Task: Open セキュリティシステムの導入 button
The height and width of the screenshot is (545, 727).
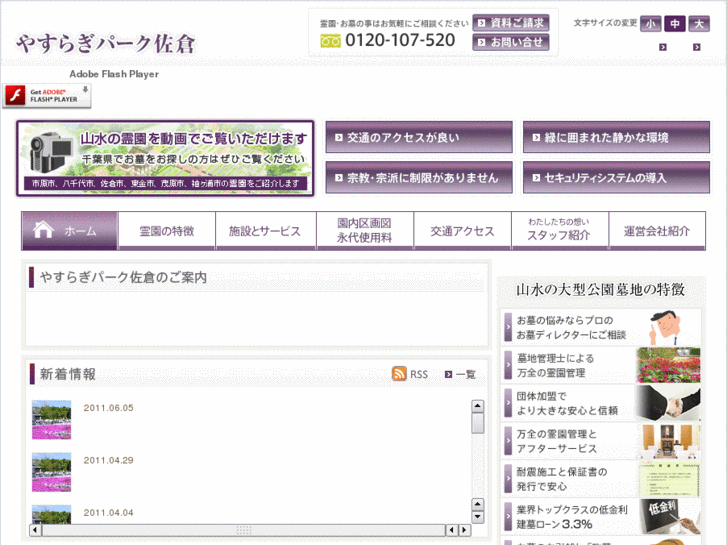Action: 616,178
